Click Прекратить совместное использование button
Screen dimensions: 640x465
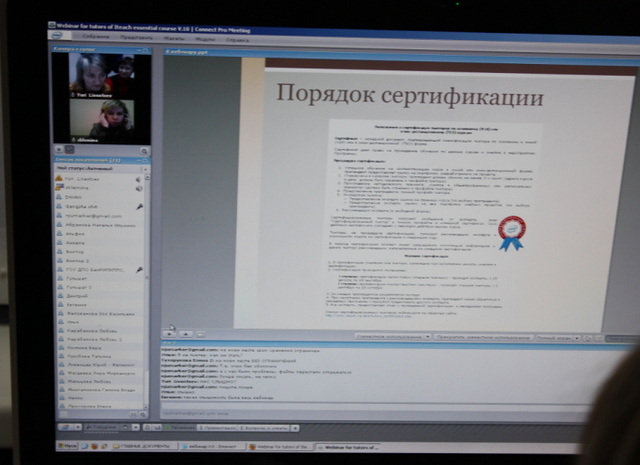(x=483, y=338)
